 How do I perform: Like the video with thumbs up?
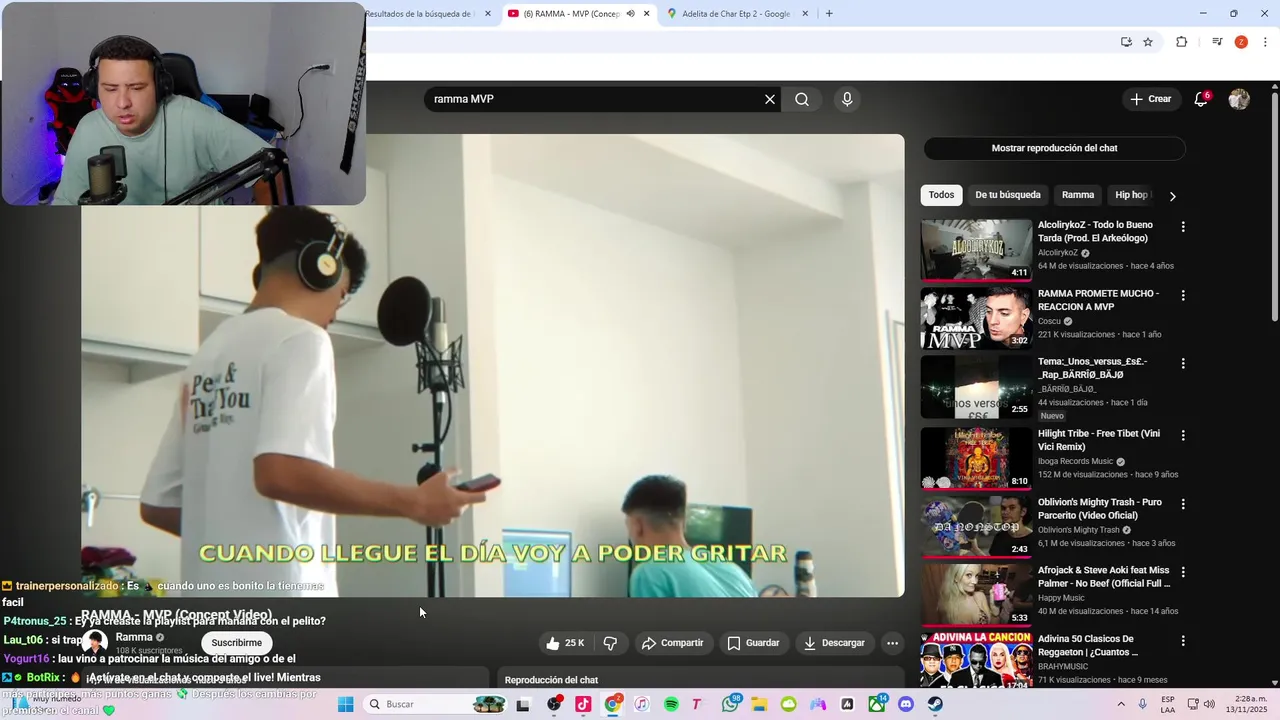(565, 643)
